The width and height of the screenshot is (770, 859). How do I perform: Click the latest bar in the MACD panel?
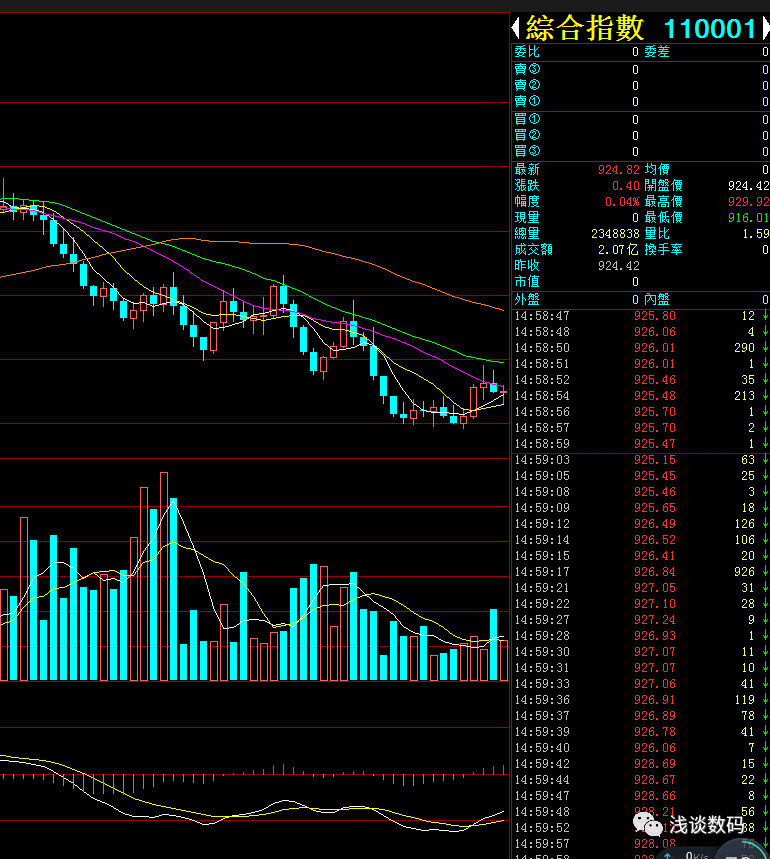[504, 770]
